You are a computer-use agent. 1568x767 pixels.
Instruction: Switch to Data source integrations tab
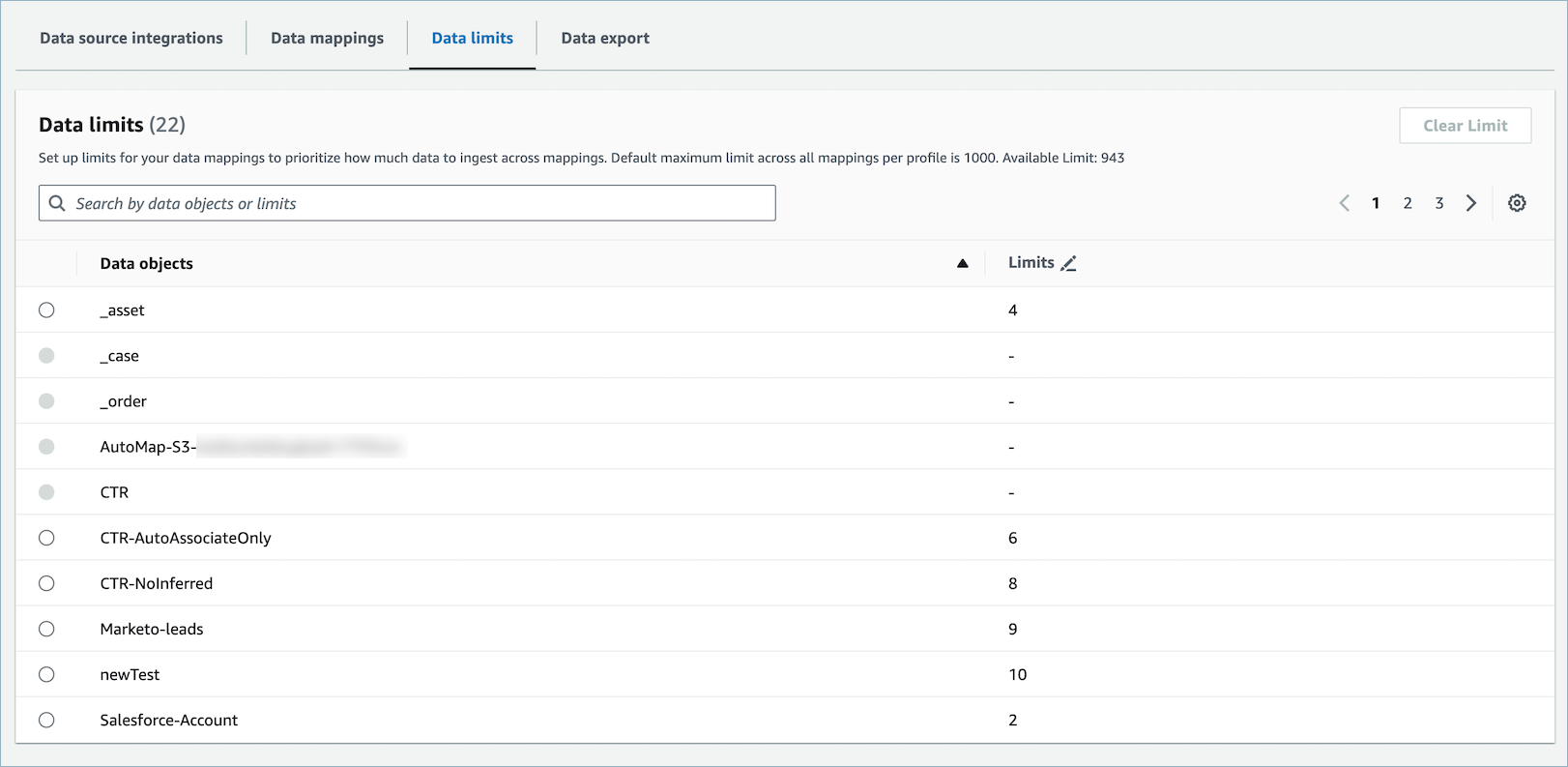131,38
